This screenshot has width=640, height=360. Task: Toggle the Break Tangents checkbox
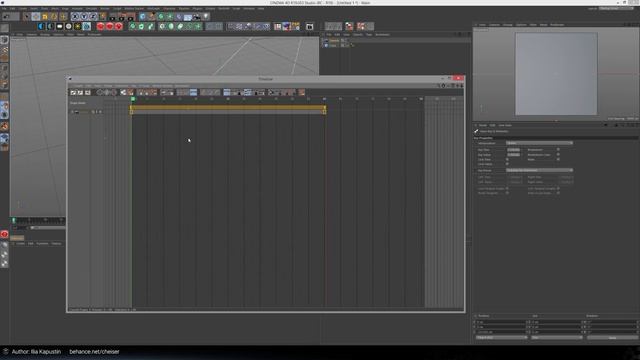coord(507,193)
